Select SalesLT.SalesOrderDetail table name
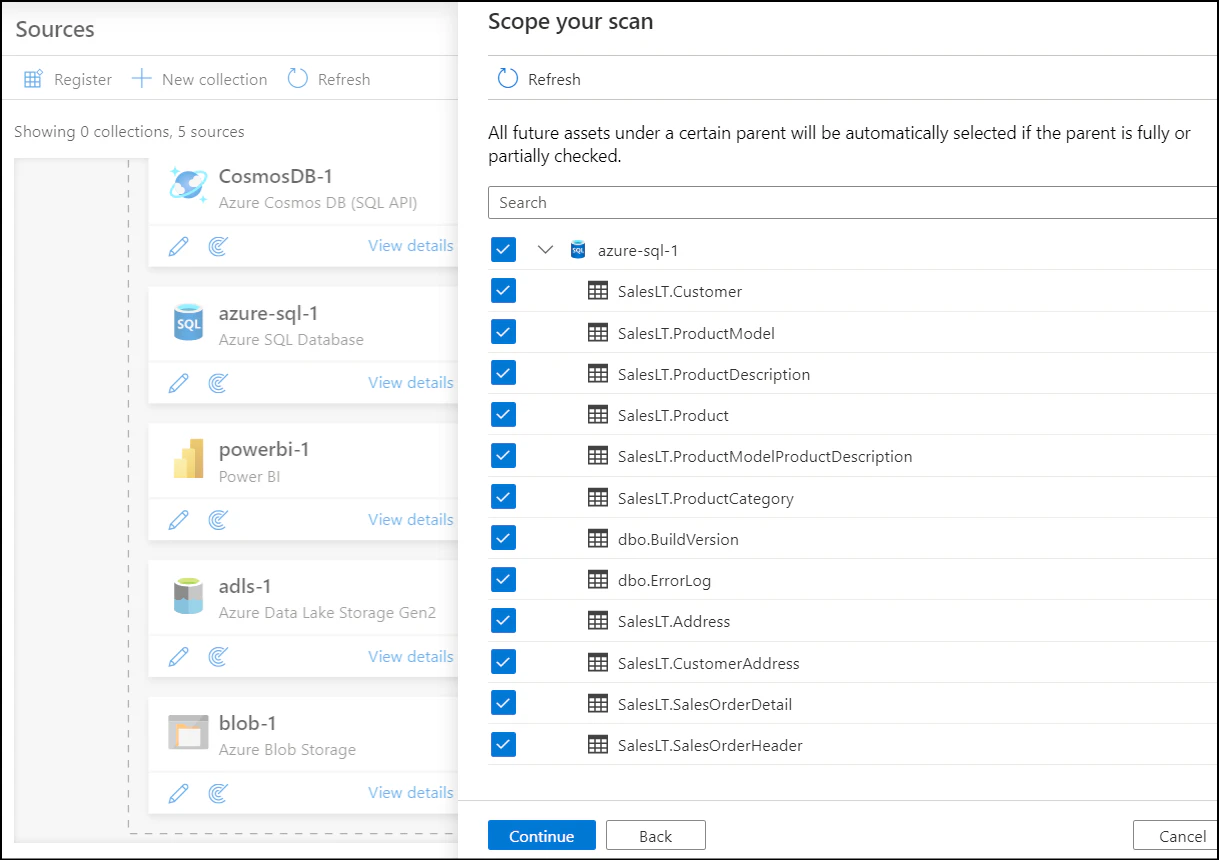The height and width of the screenshot is (860, 1219). tap(705, 704)
